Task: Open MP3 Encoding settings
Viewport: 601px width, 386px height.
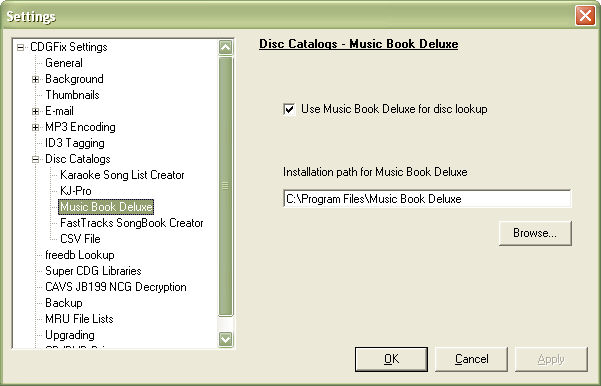Action: pyautogui.click(x=80, y=127)
